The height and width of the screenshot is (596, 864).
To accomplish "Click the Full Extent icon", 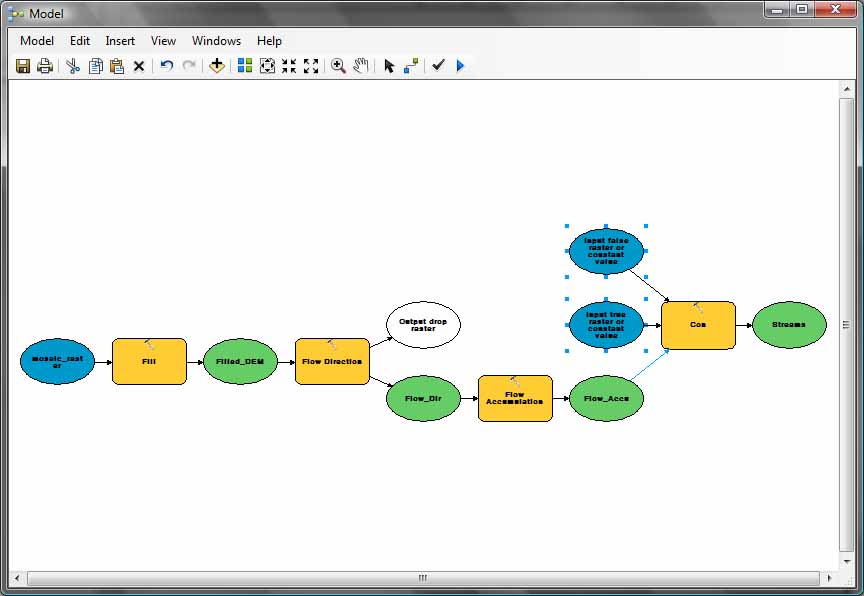I will pos(267,66).
